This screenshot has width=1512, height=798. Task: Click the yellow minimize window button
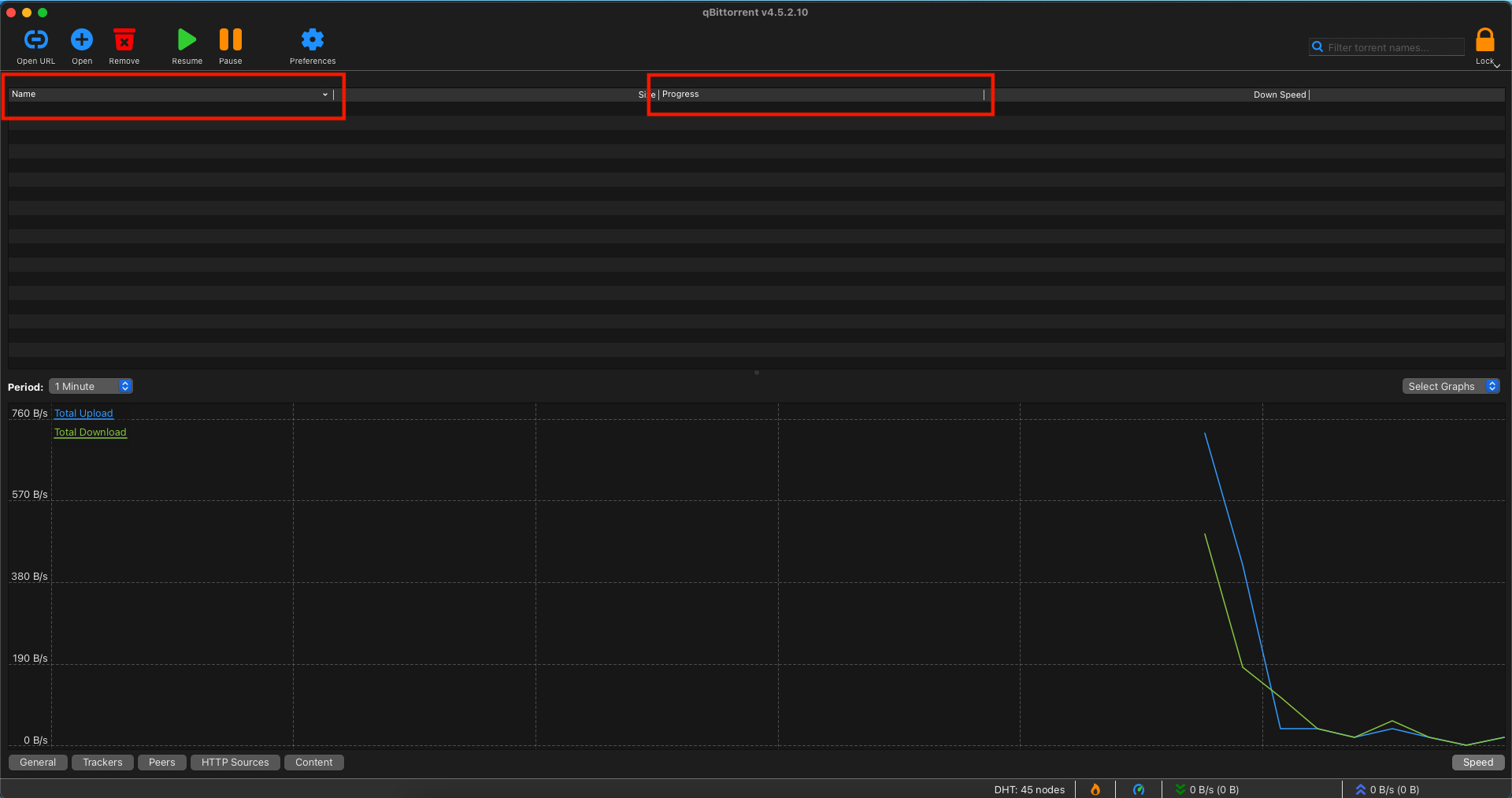coord(27,13)
